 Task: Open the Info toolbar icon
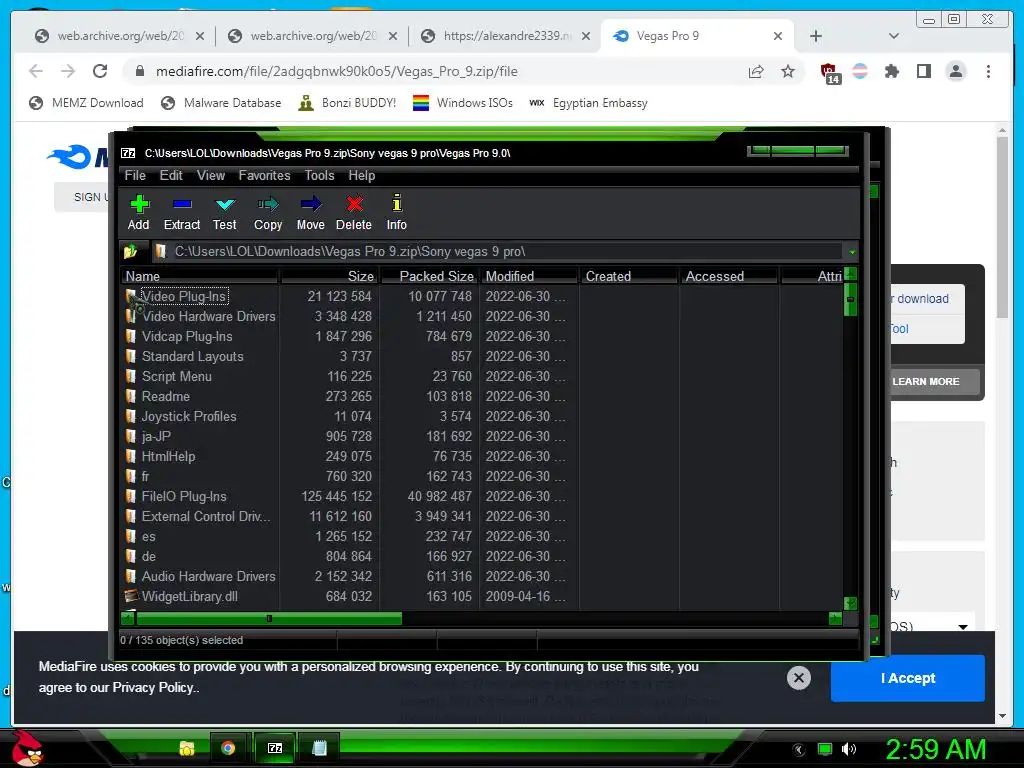coord(396,213)
